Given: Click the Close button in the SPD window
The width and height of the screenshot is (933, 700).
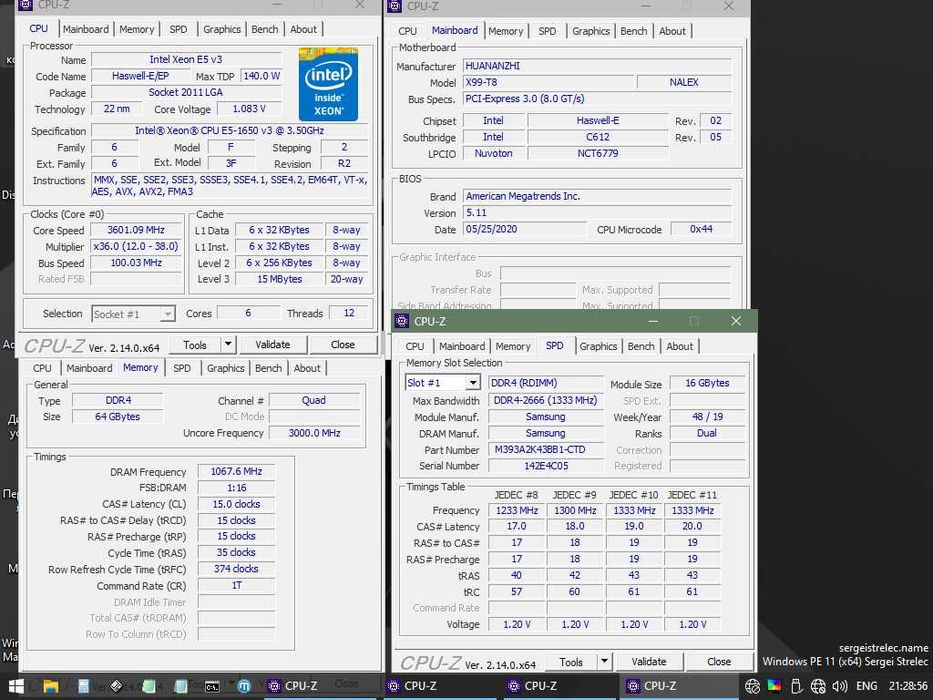Looking at the screenshot, I should click(719, 661).
